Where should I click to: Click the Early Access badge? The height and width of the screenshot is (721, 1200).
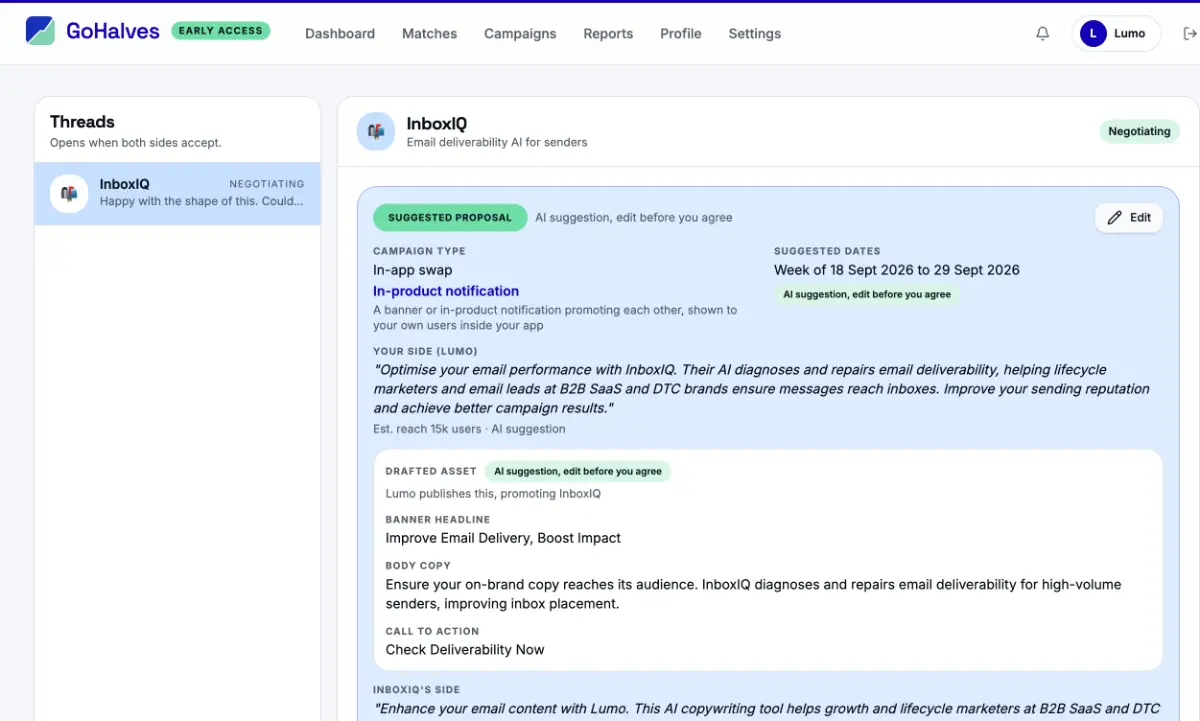click(x=220, y=31)
